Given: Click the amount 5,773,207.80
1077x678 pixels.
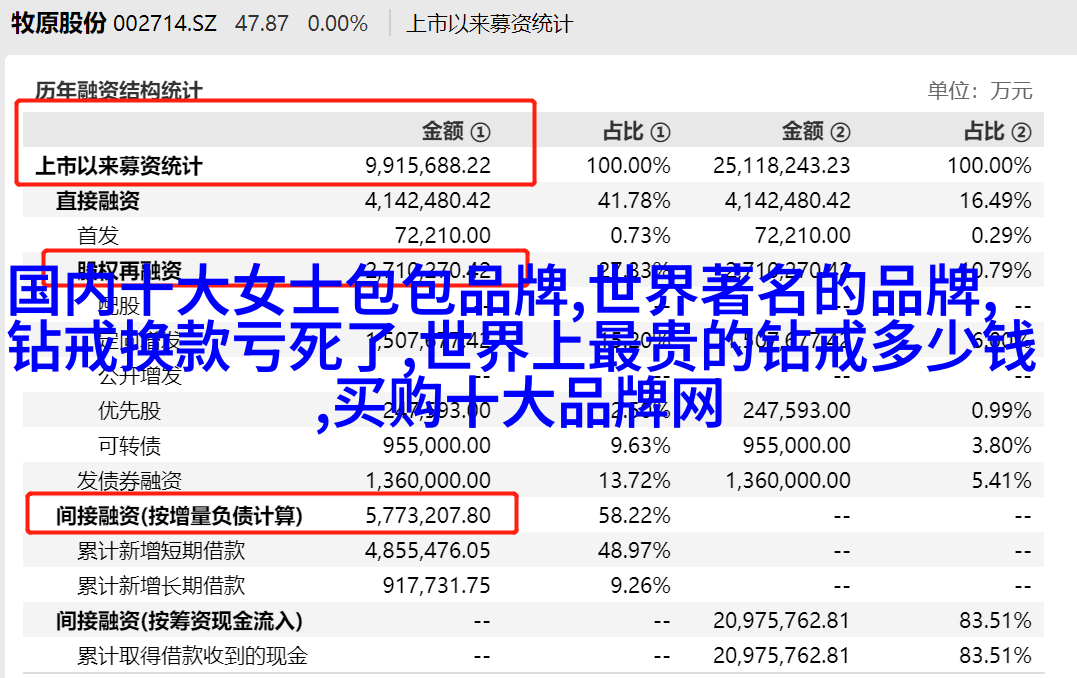Looking at the screenshot, I should (x=427, y=516).
